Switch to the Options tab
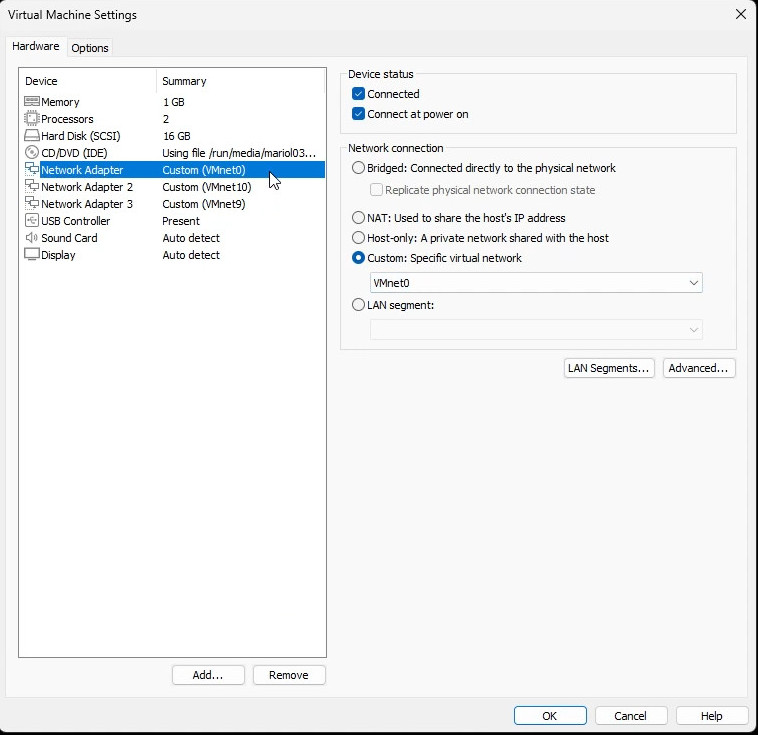 90,48
